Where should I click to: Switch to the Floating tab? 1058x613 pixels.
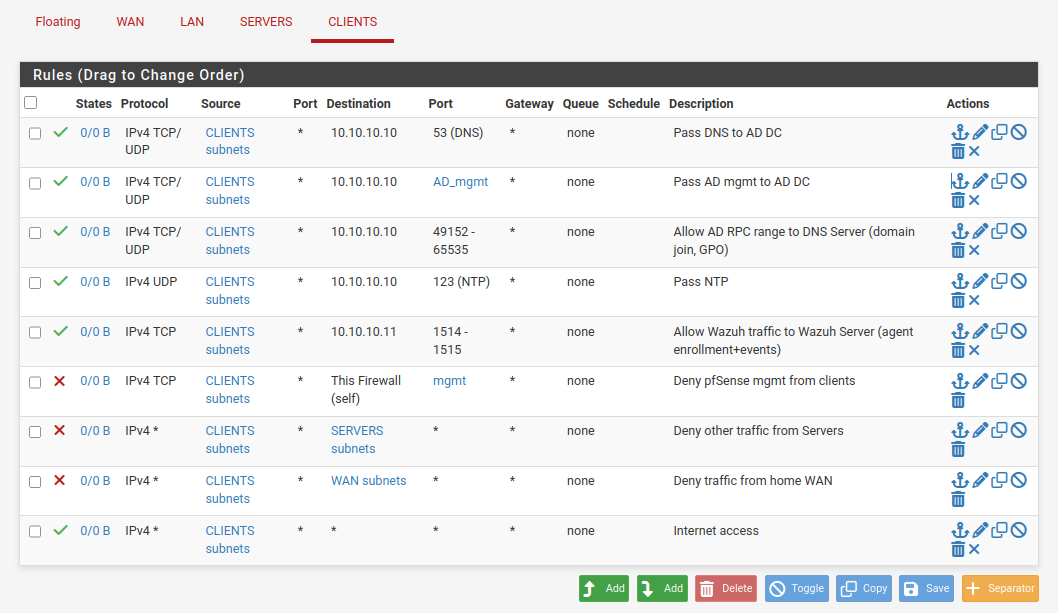[x=58, y=22]
